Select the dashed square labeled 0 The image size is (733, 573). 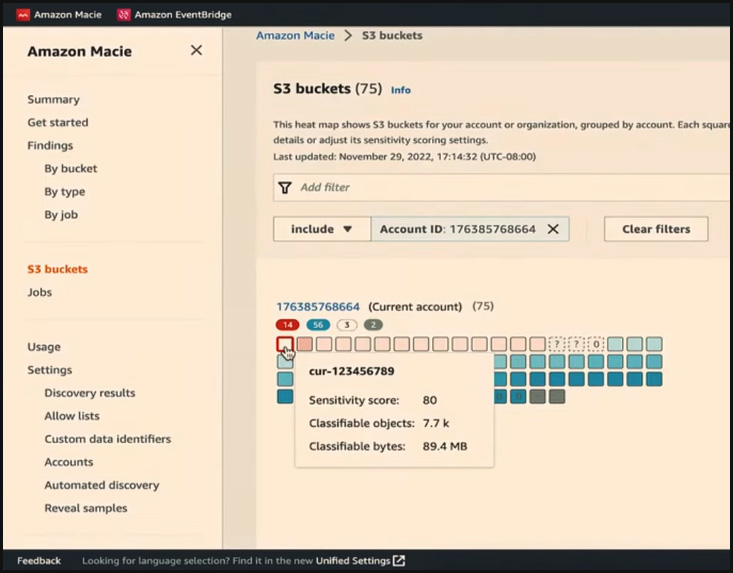tap(596, 344)
